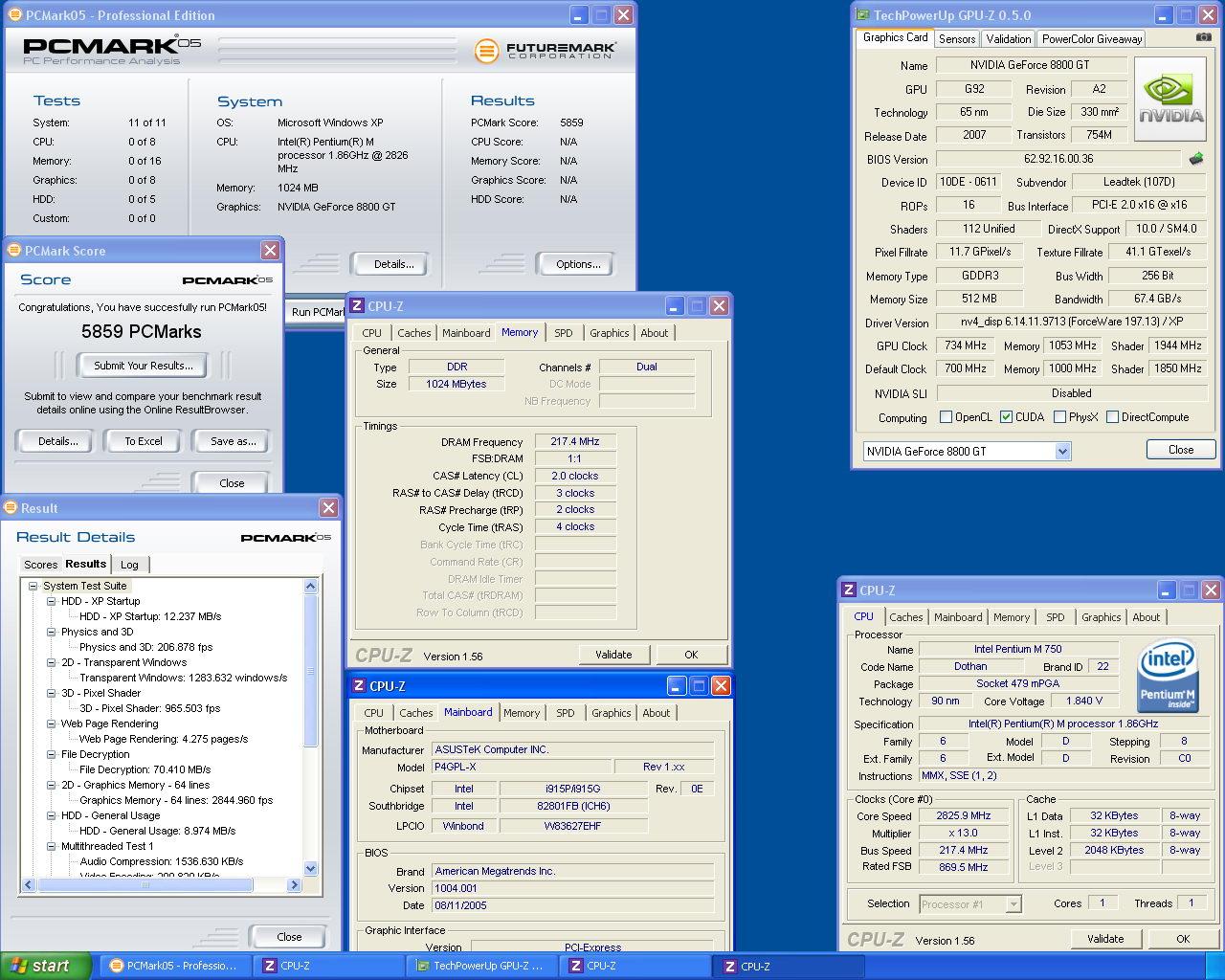Click the vertical scrollbar down arrow in Result tree
The image size is (1225, 980).
click(310, 868)
